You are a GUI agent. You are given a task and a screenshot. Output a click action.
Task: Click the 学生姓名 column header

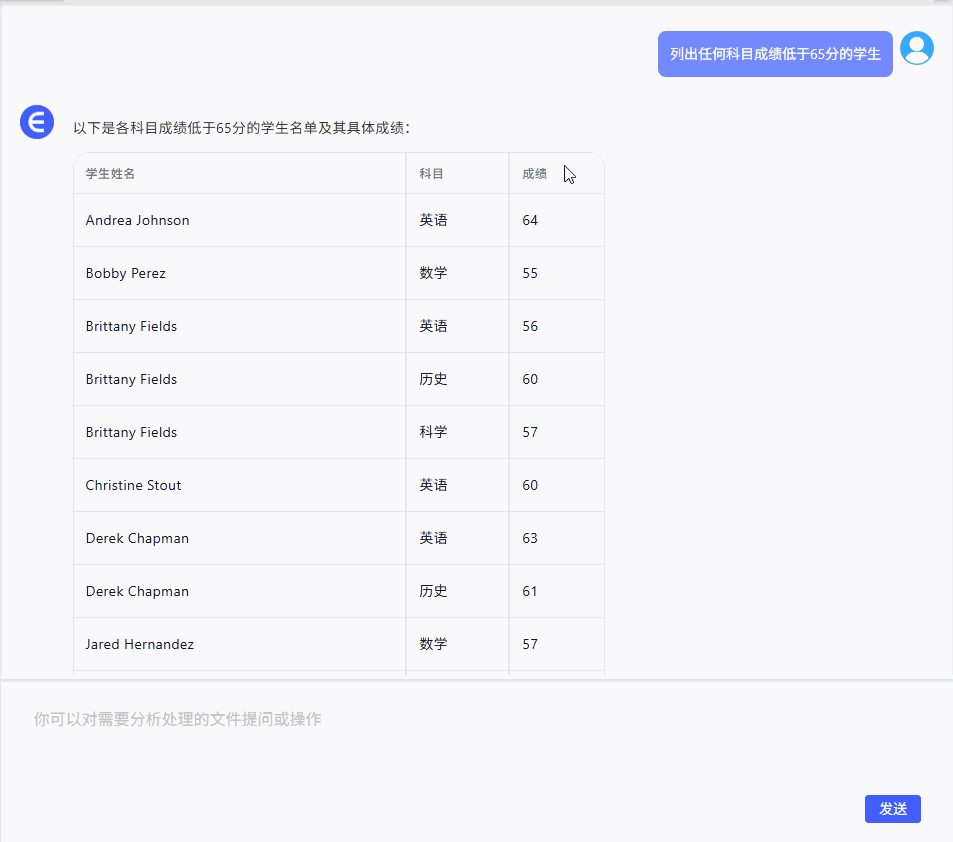(x=110, y=174)
